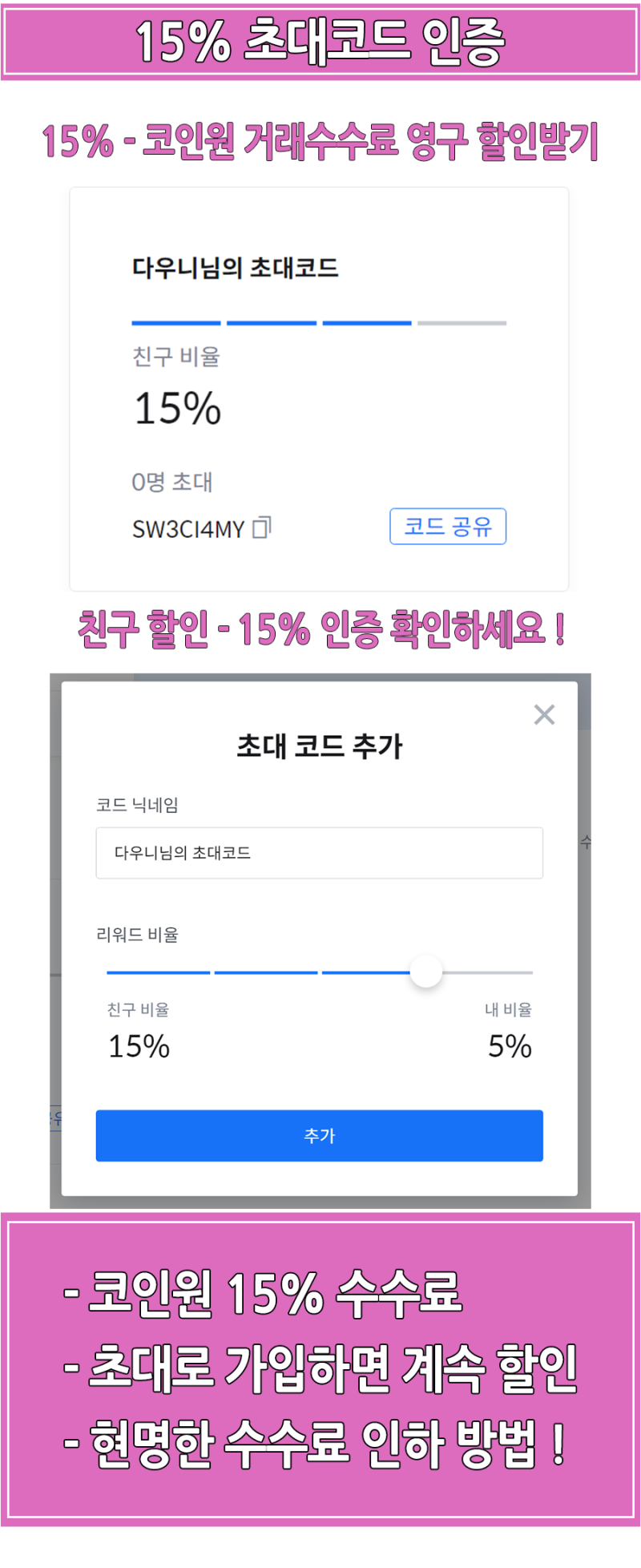
Task: Click the 초대 코드 추가 dialog title
Action: pyautogui.click(x=320, y=746)
